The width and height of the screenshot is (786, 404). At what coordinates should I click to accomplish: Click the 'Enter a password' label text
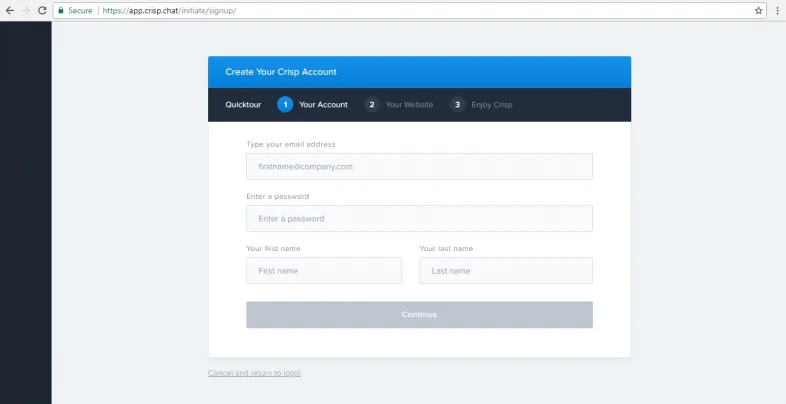(278, 196)
